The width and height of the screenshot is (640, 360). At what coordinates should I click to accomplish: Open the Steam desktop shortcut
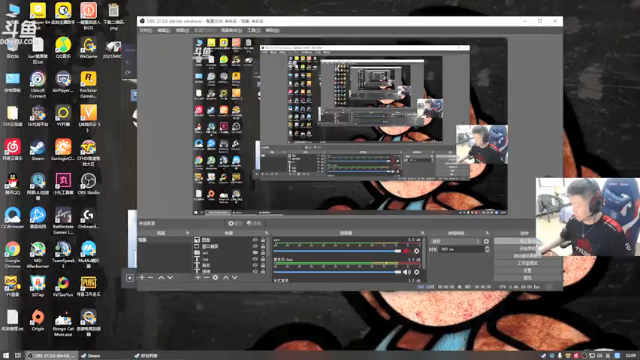(38, 150)
